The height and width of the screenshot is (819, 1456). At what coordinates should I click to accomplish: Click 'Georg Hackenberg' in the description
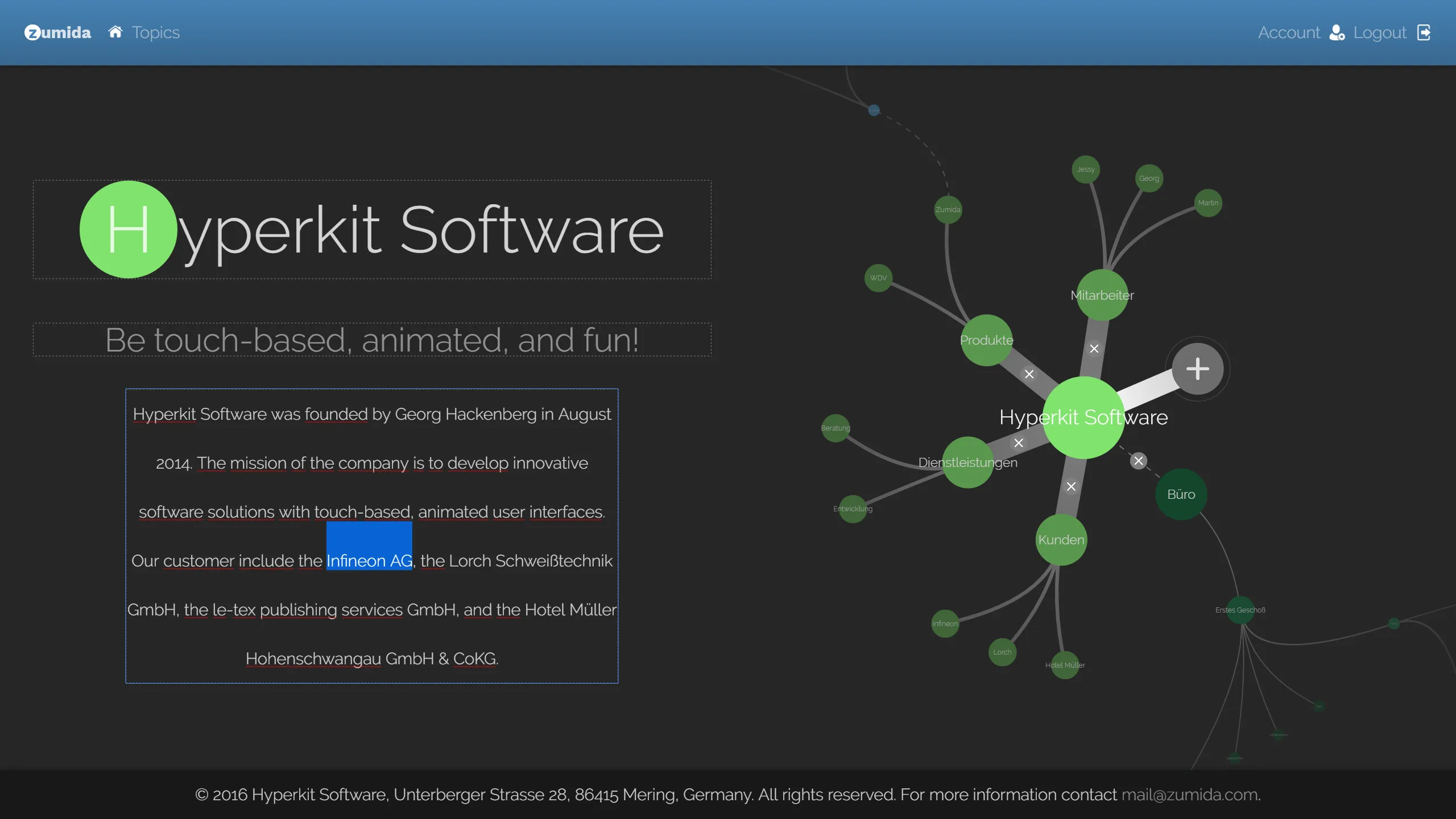466,414
